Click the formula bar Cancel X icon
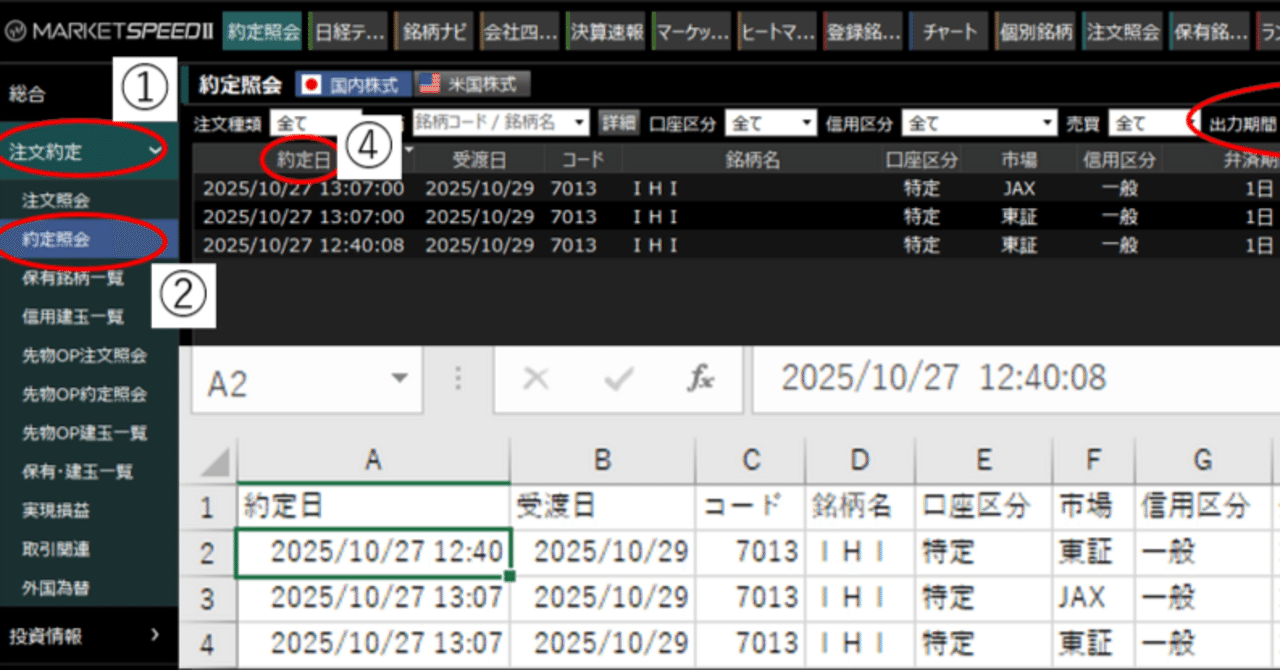Viewport: 1280px width, 670px height. 536,379
